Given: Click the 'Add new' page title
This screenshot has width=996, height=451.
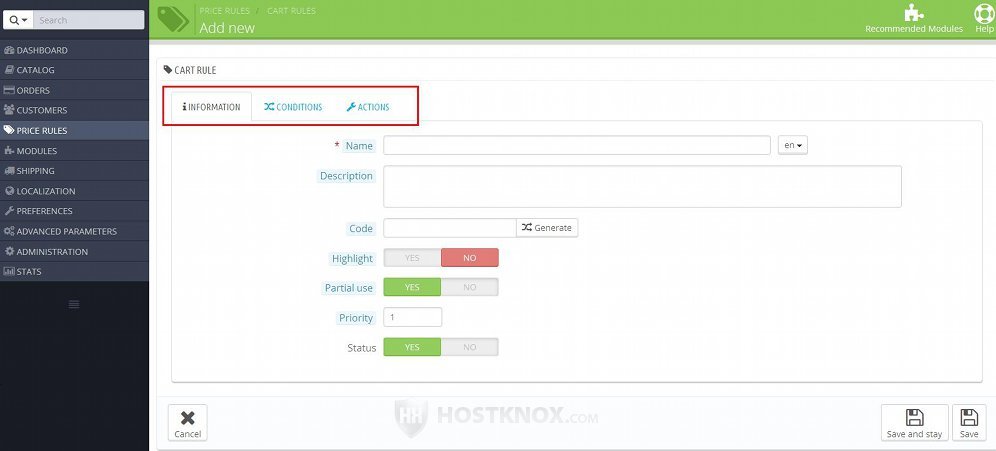Looking at the screenshot, I should coord(227,28).
